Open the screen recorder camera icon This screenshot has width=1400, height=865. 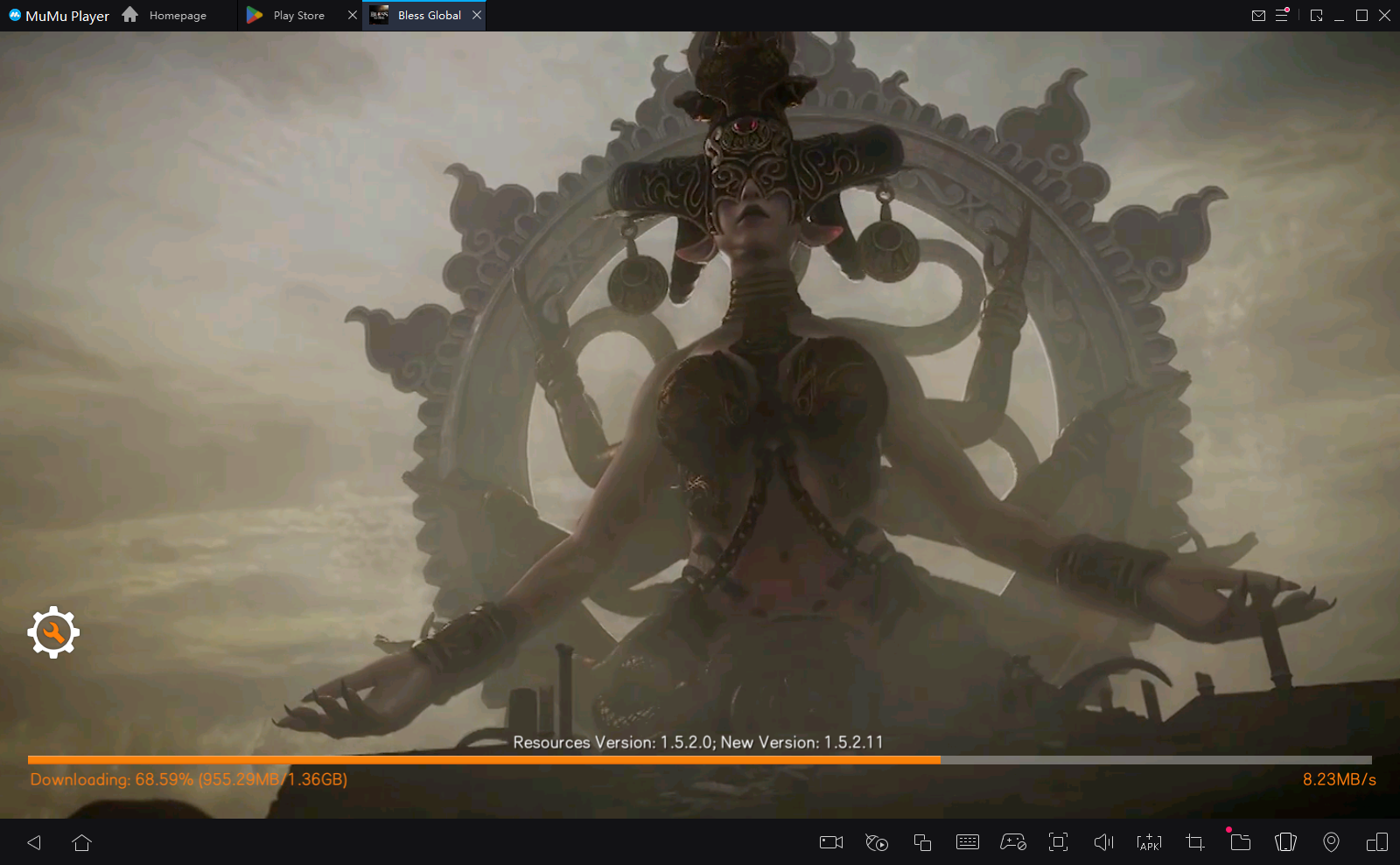[x=830, y=842]
